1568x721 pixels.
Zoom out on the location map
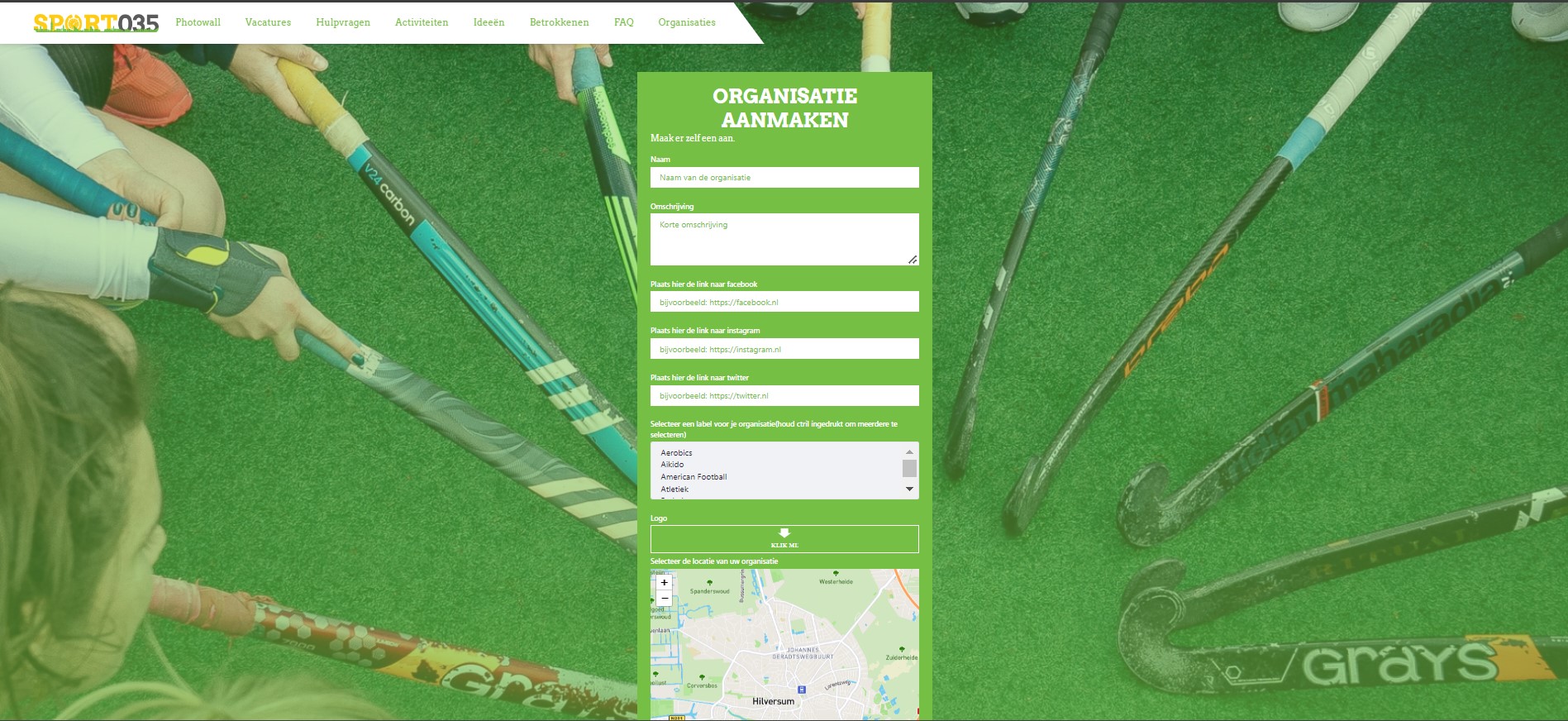tap(664, 599)
